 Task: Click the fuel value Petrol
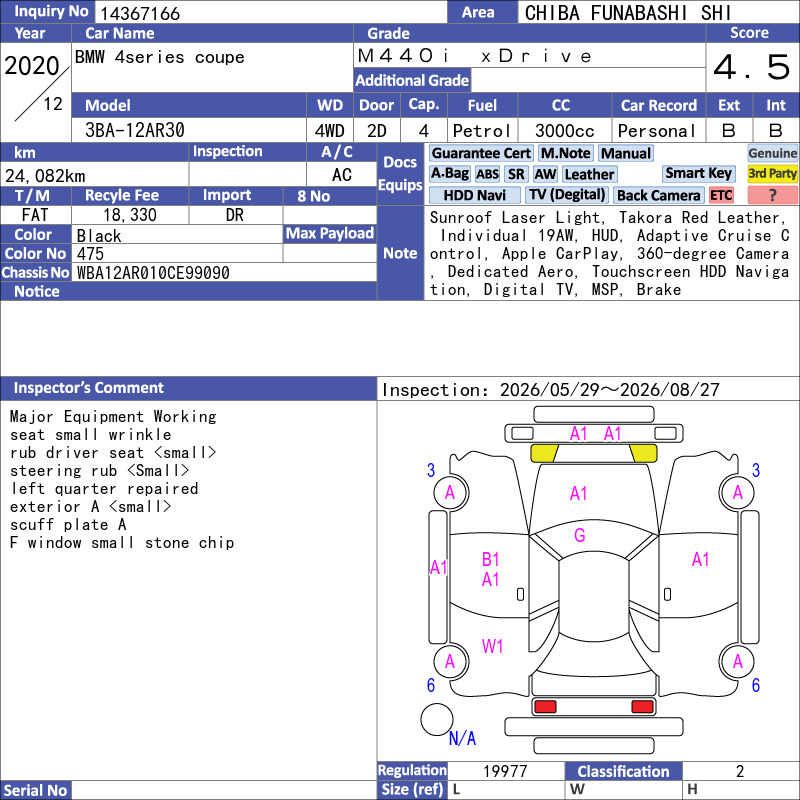482,131
